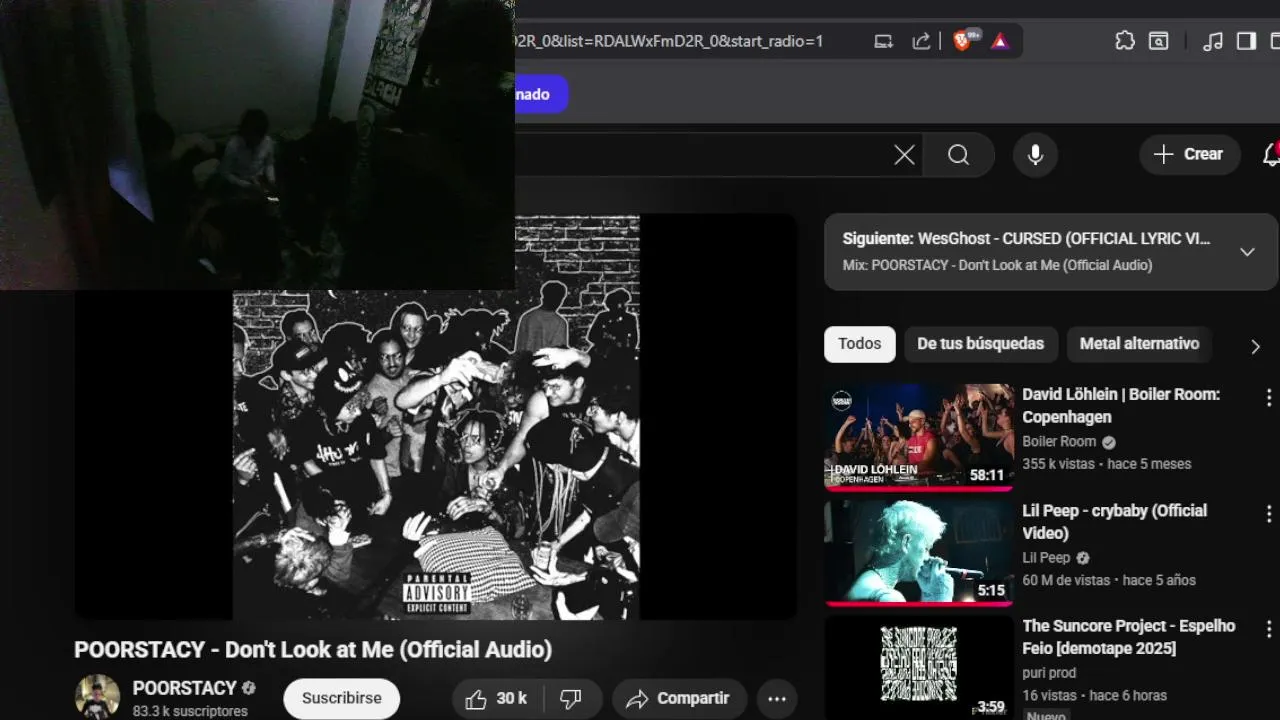Open The Suncore Project - Espelho Feio title
Screen dimensions: 1280x720
(1128, 637)
